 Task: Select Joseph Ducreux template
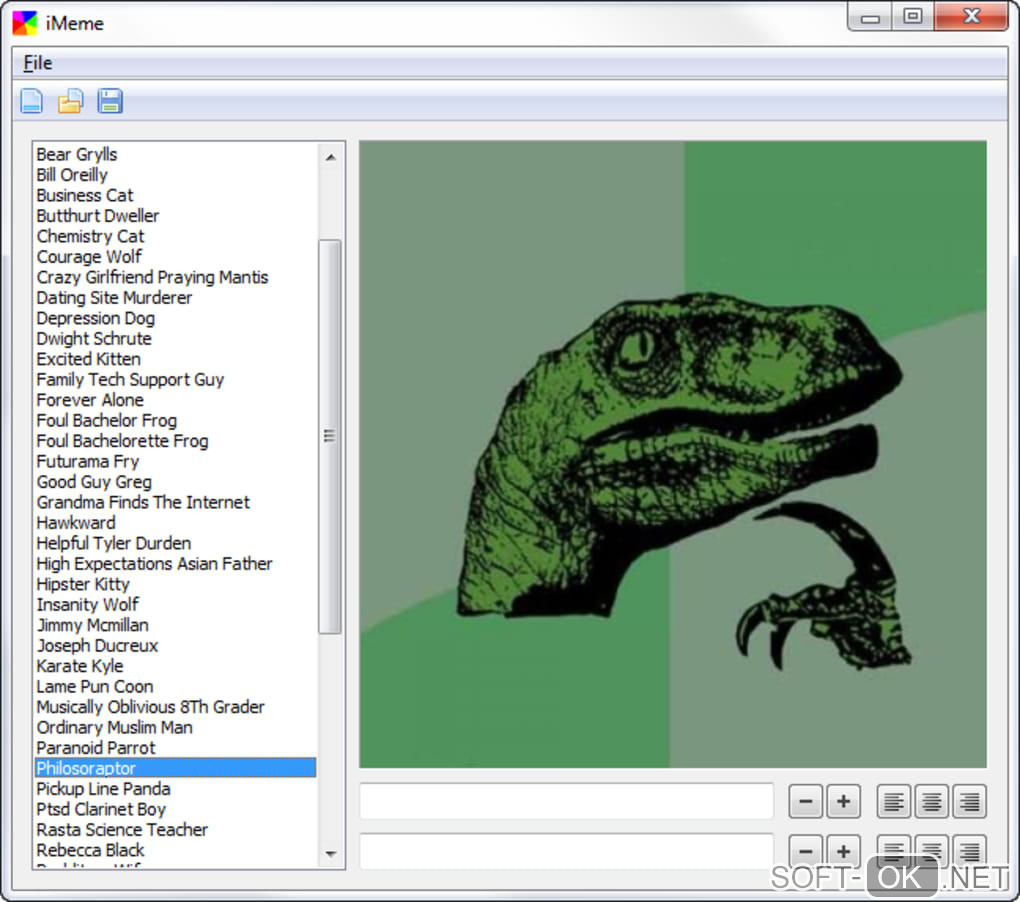coord(175,646)
